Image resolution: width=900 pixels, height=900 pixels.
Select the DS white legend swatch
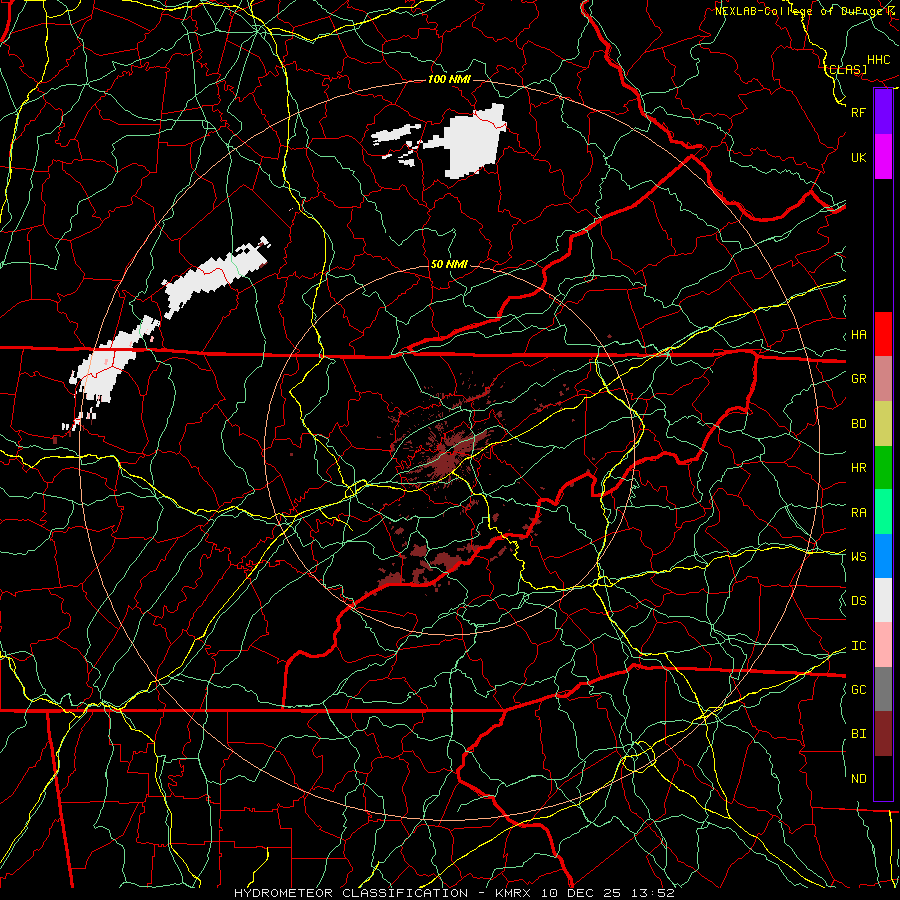pyautogui.click(x=883, y=600)
